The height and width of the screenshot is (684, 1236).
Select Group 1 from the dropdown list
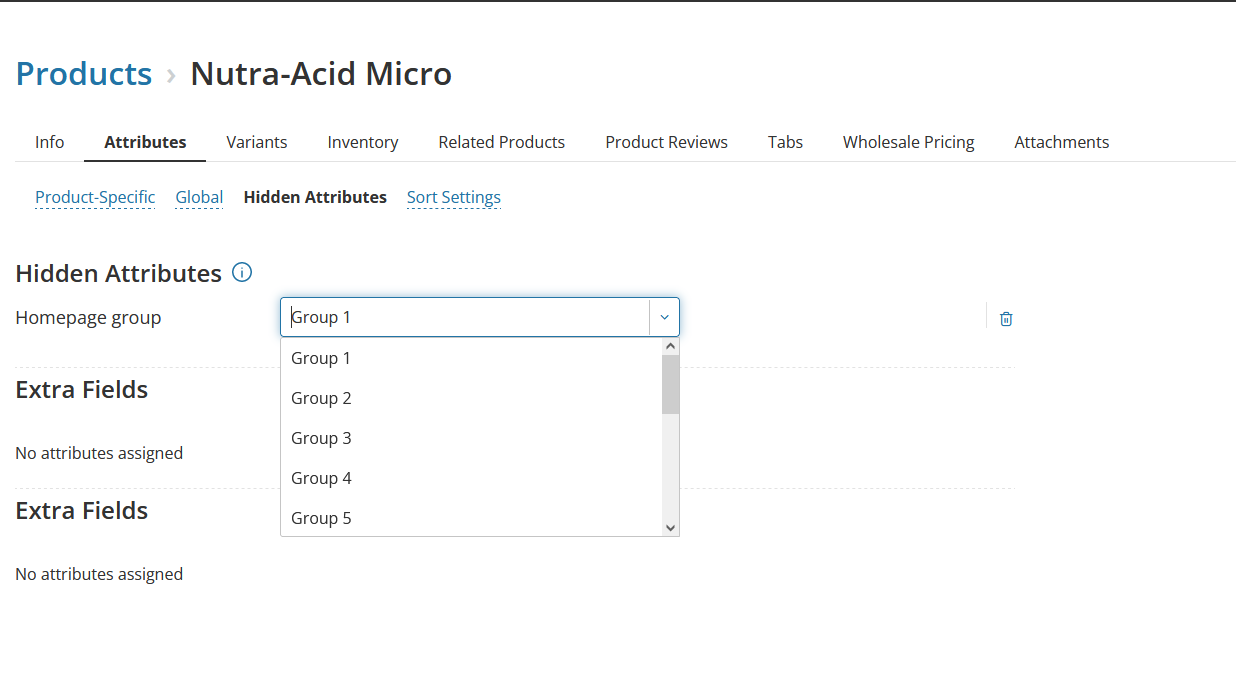tap(321, 358)
